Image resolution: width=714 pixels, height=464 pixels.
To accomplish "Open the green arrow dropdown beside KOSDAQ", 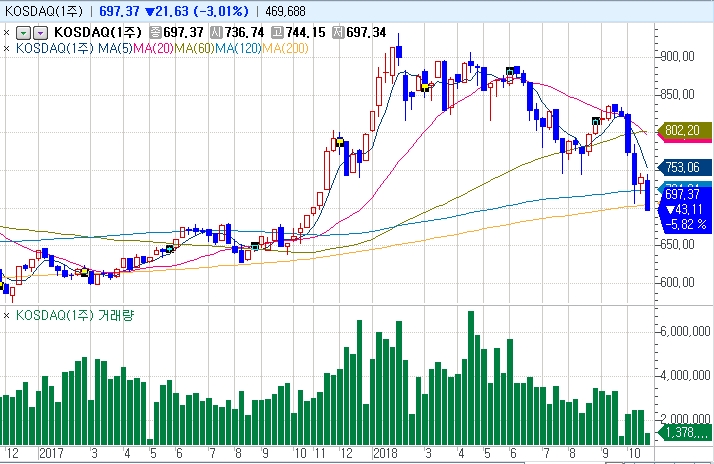I will (25, 32).
